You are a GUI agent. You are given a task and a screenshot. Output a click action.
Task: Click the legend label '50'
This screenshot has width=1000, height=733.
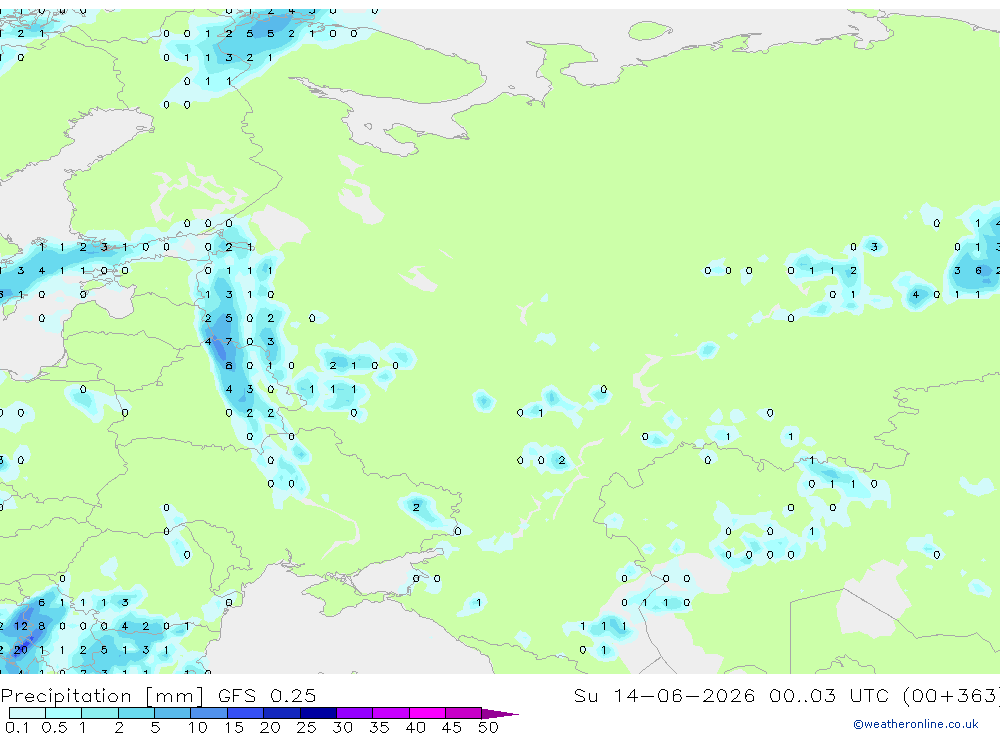coord(488,727)
